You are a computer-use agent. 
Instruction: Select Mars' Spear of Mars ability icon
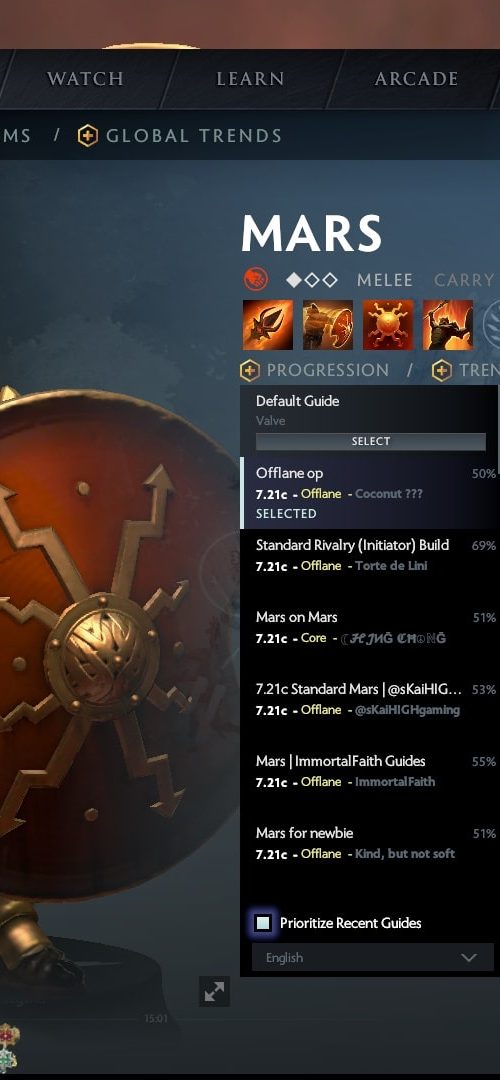[268, 324]
